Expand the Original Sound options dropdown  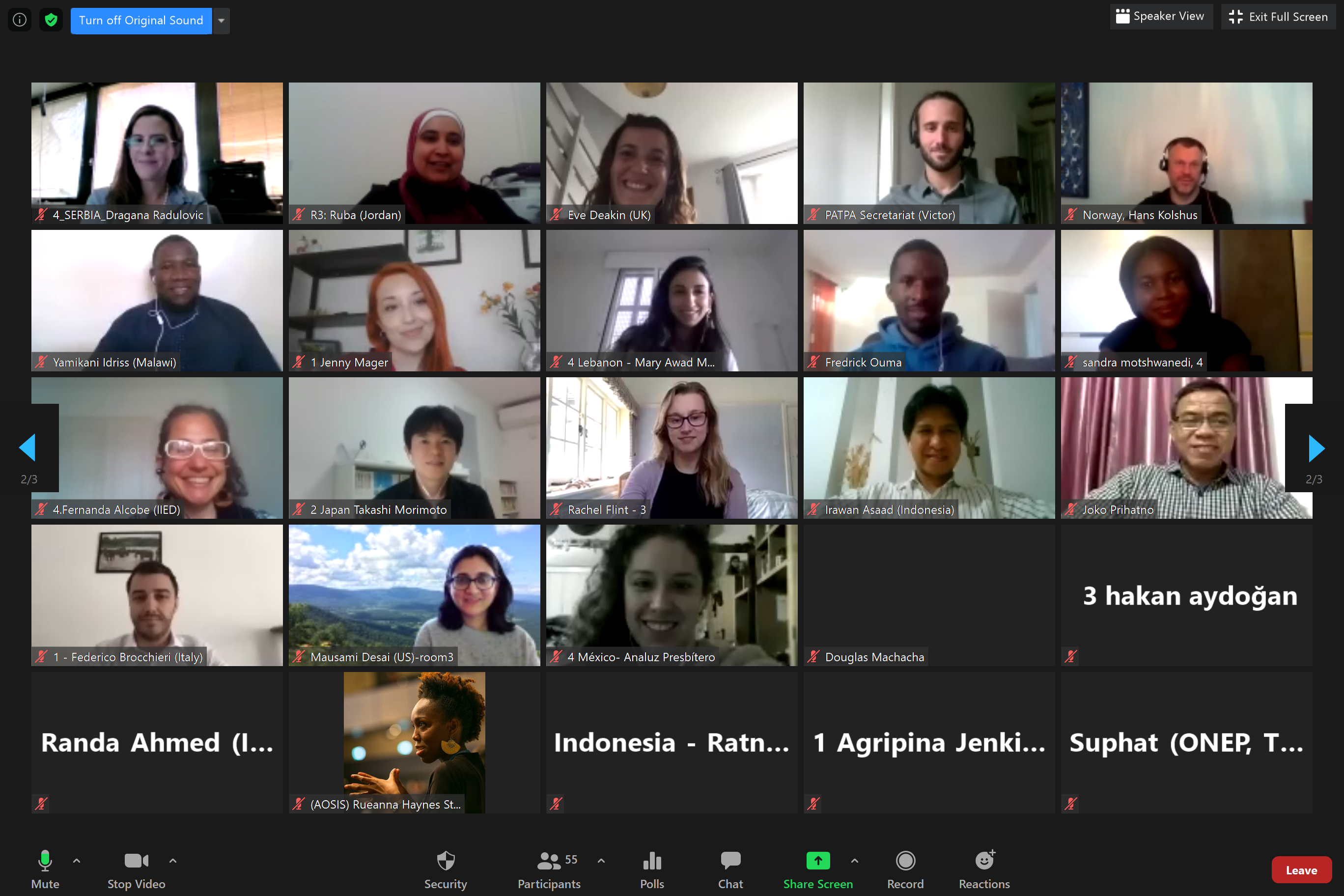tap(221, 20)
